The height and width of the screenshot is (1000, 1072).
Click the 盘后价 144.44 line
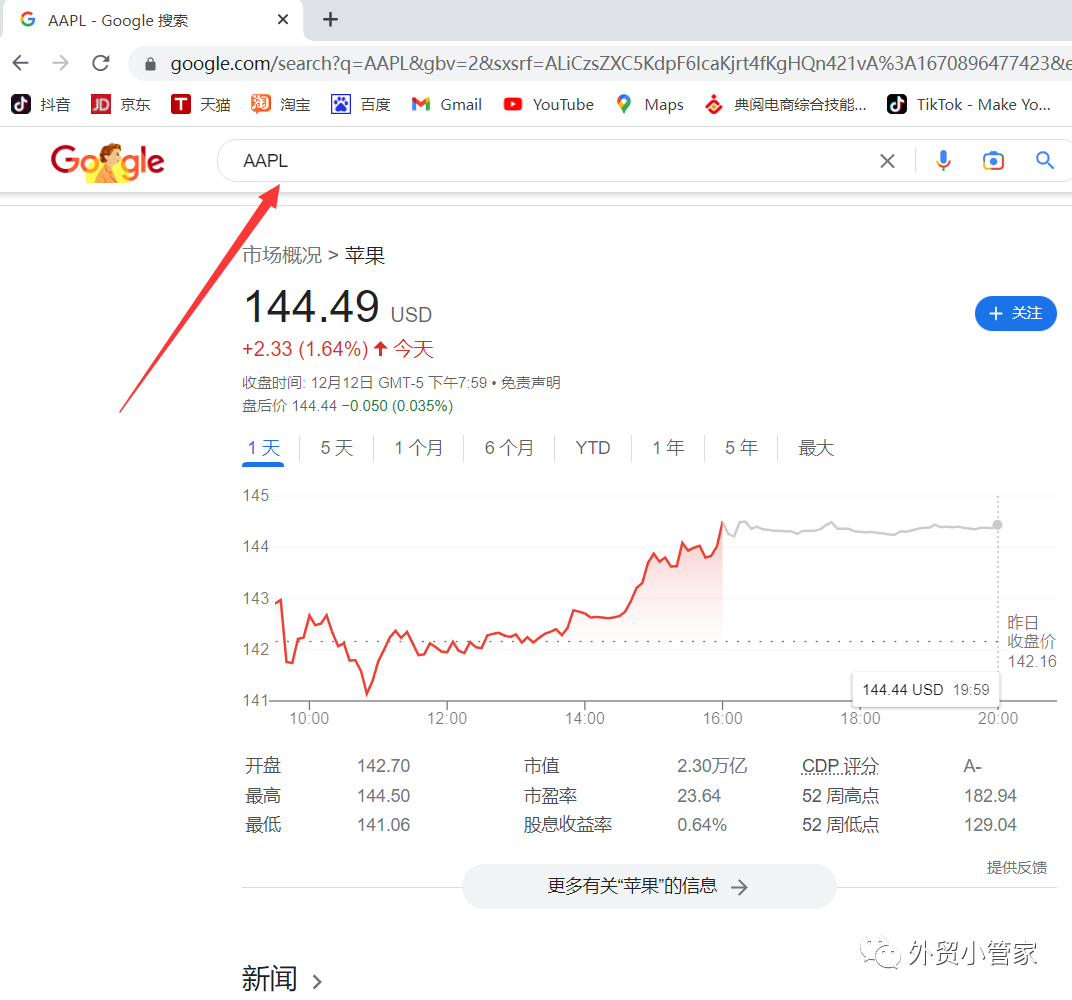[347, 406]
